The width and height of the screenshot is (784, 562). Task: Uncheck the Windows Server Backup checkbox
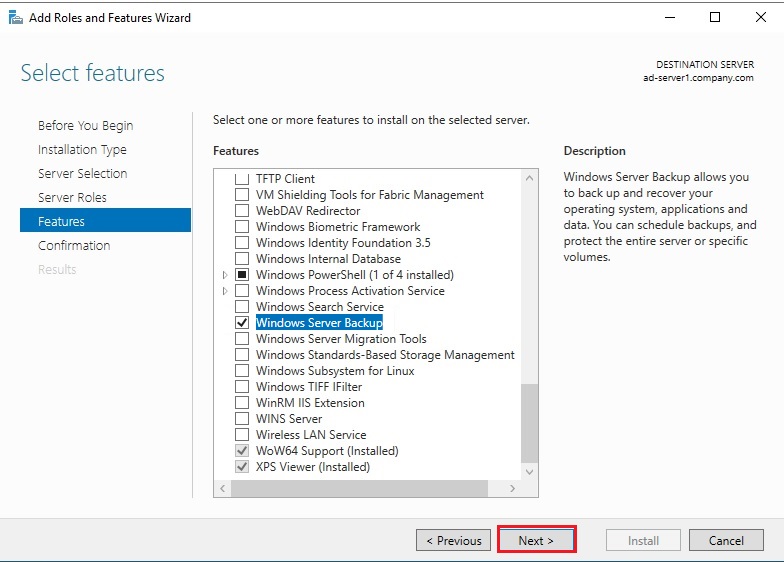point(241,323)
